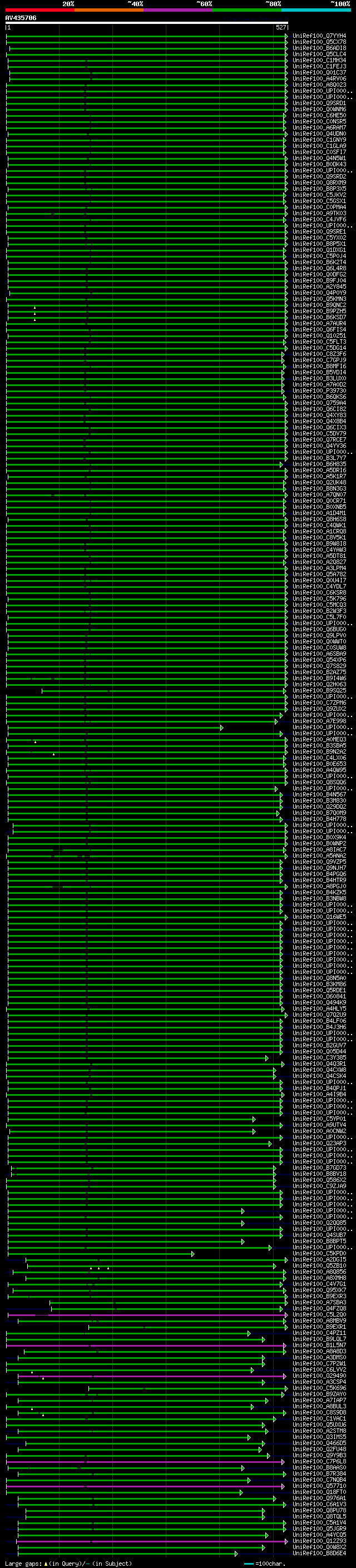Click the UniRef100_Q9SRD2 hit name
This screenshot has height=1568, width=356.
(x=319, y=176)
